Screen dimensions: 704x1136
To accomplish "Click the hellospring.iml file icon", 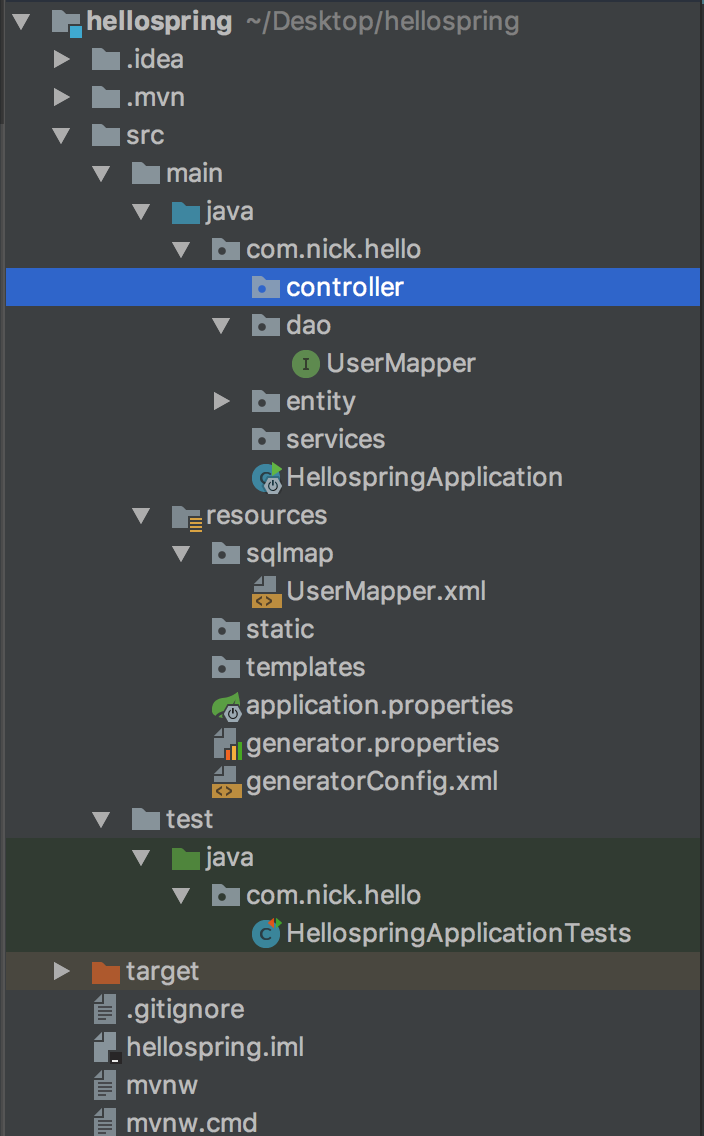I will (106, 1048).
